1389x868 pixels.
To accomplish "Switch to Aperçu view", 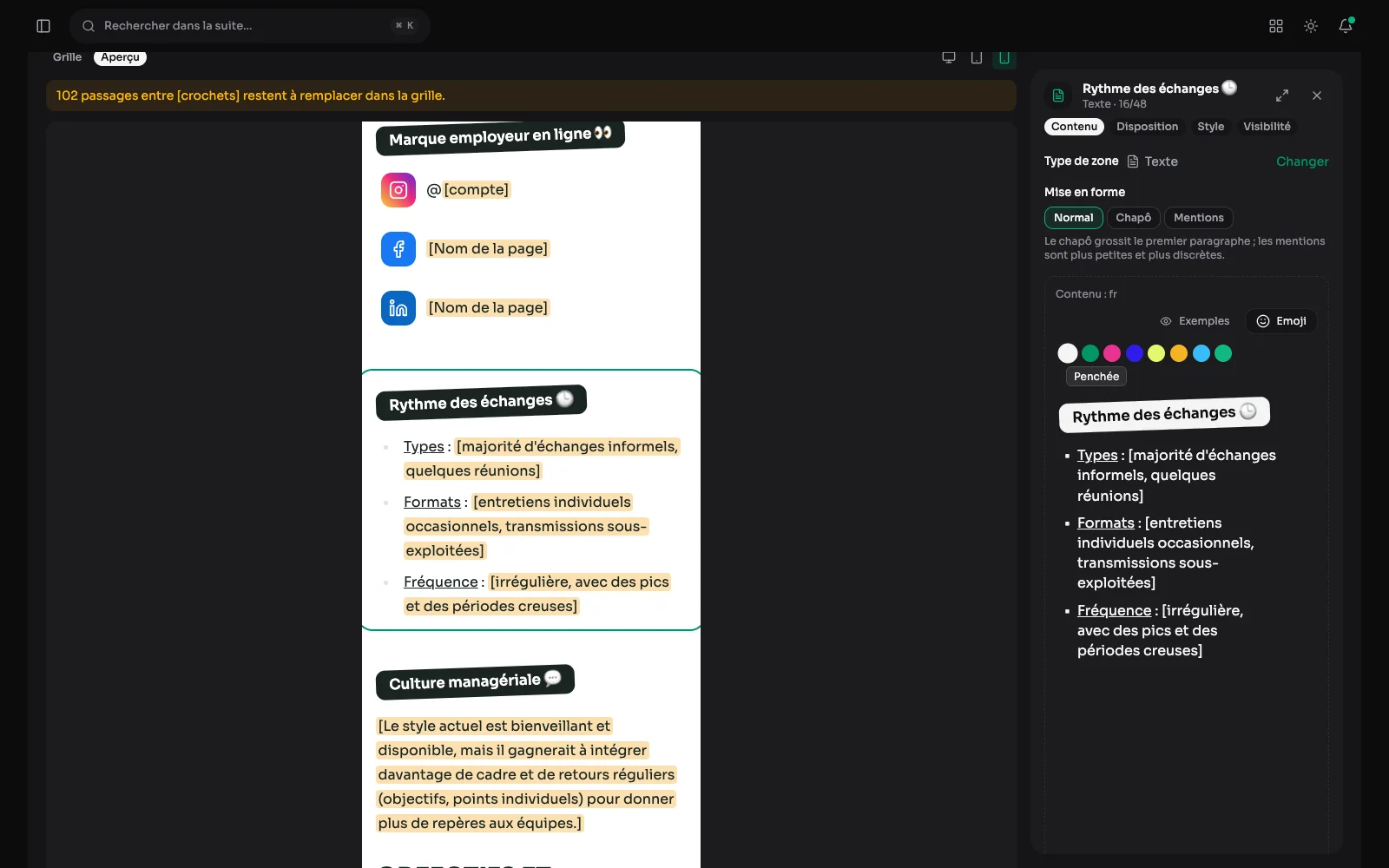I will point(120,57).
